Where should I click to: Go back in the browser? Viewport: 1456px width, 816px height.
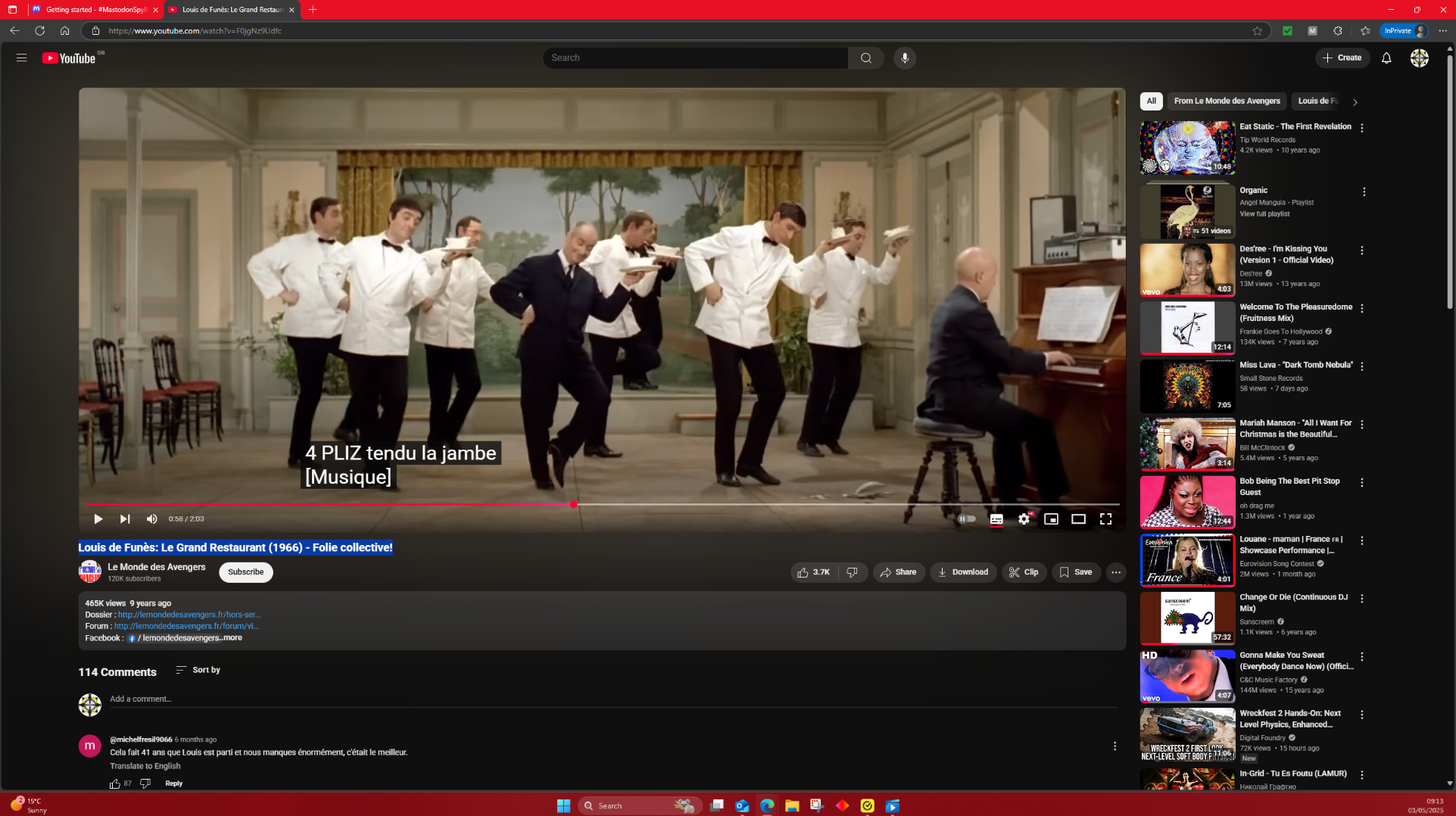pyautogui.click(x=14, y=31)
